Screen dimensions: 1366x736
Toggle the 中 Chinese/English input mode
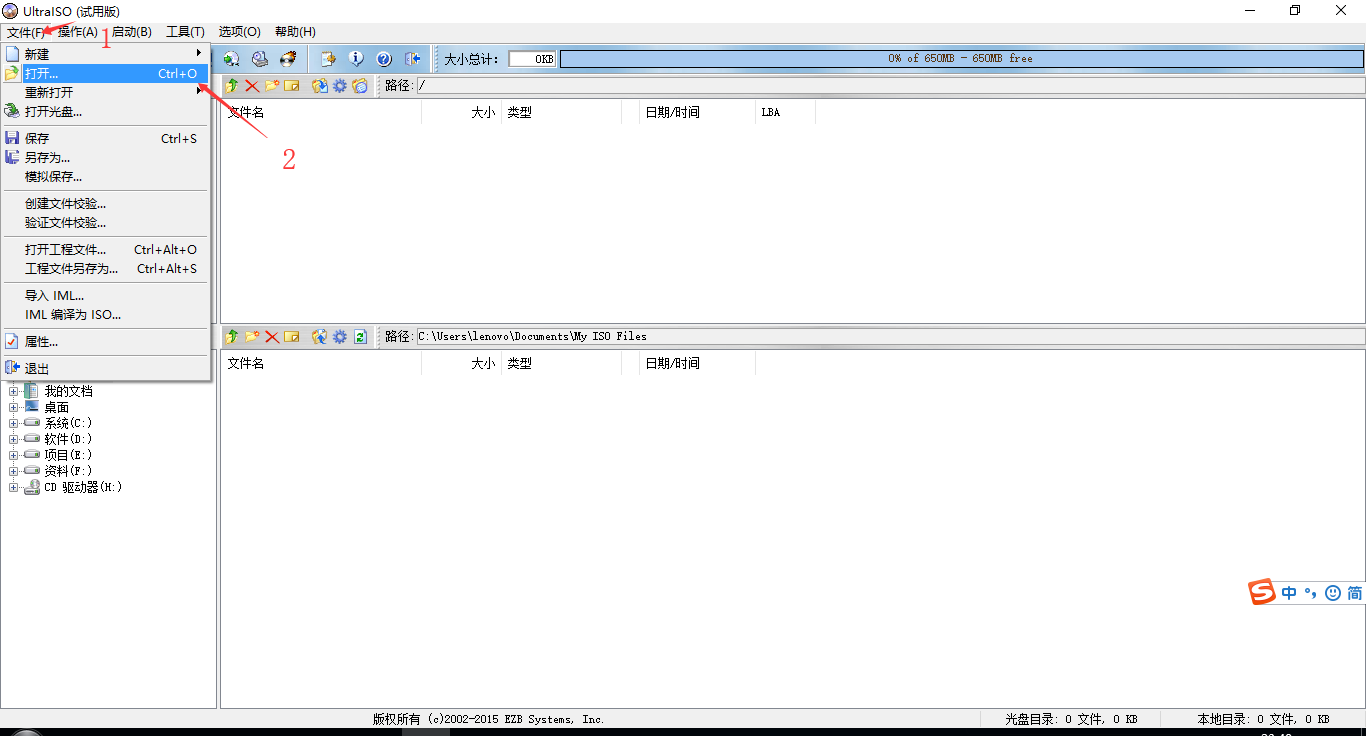tap(1290, 593)
